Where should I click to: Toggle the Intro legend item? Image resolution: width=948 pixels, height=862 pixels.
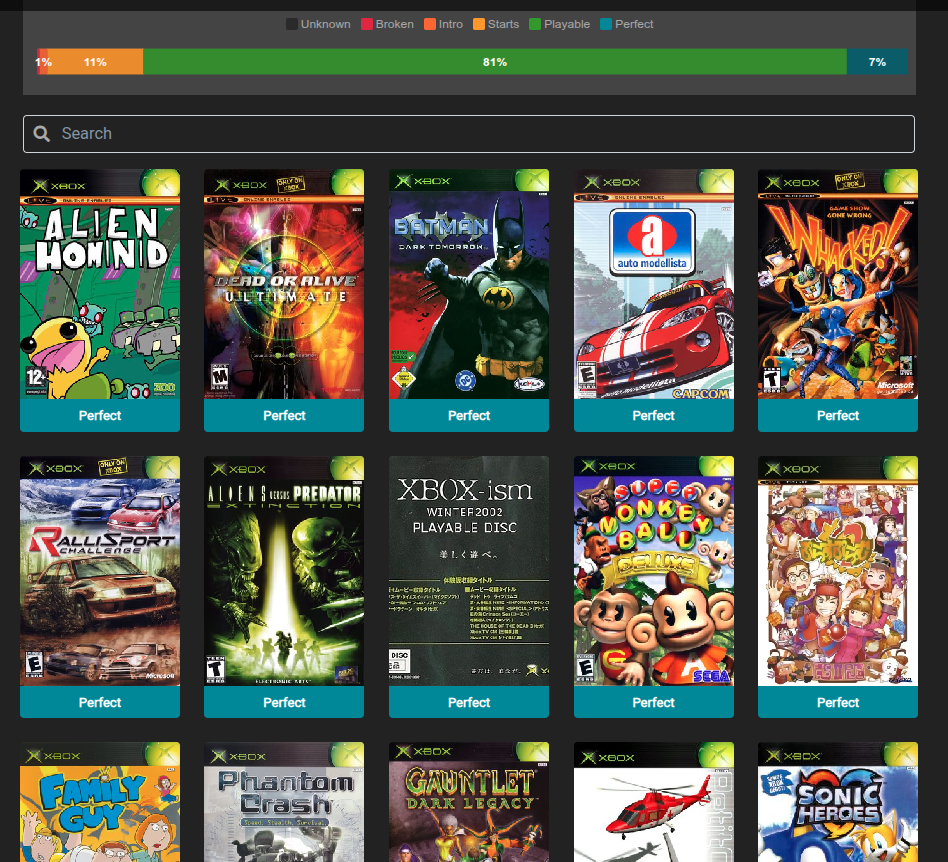(x=443, y=24)
